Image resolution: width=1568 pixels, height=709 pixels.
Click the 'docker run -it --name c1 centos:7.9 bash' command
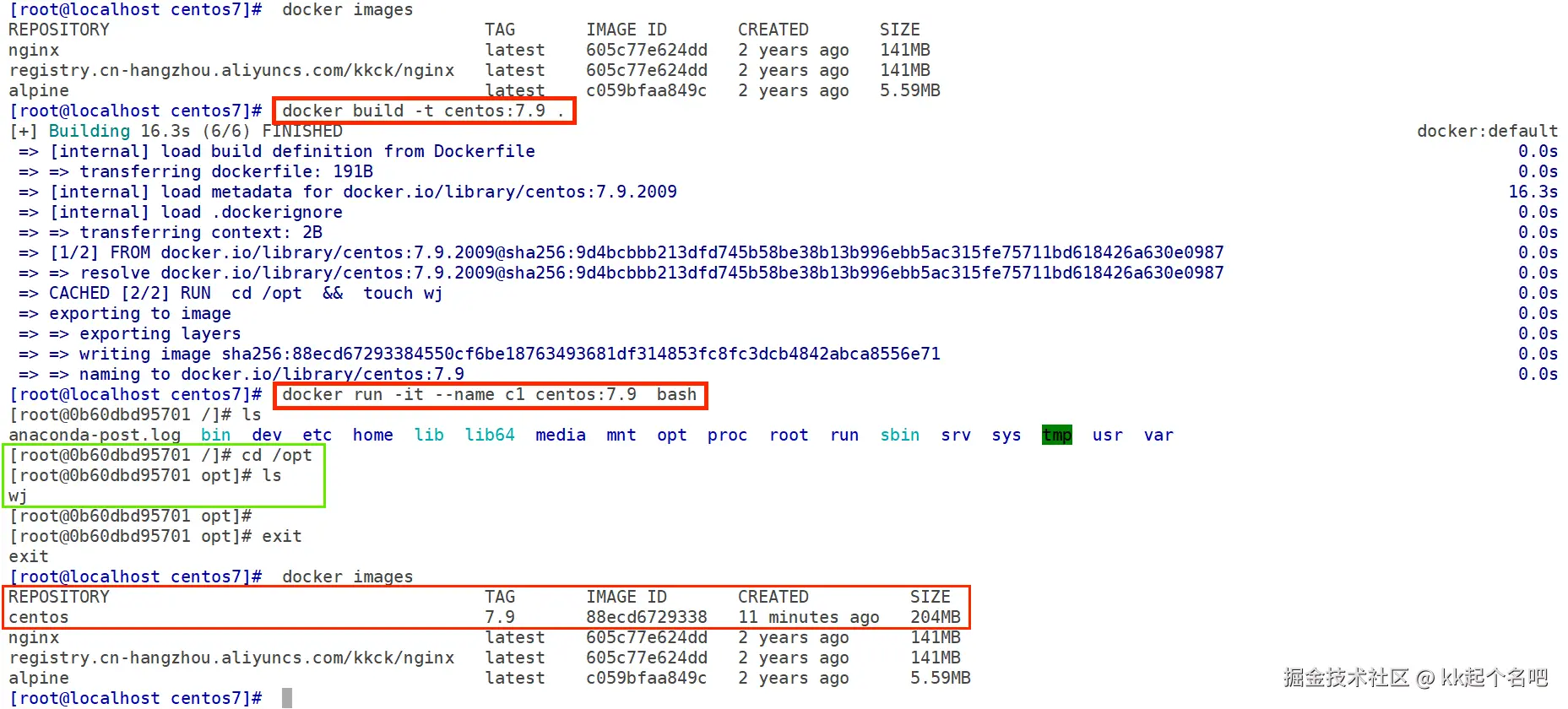click(x=490, y=394)
